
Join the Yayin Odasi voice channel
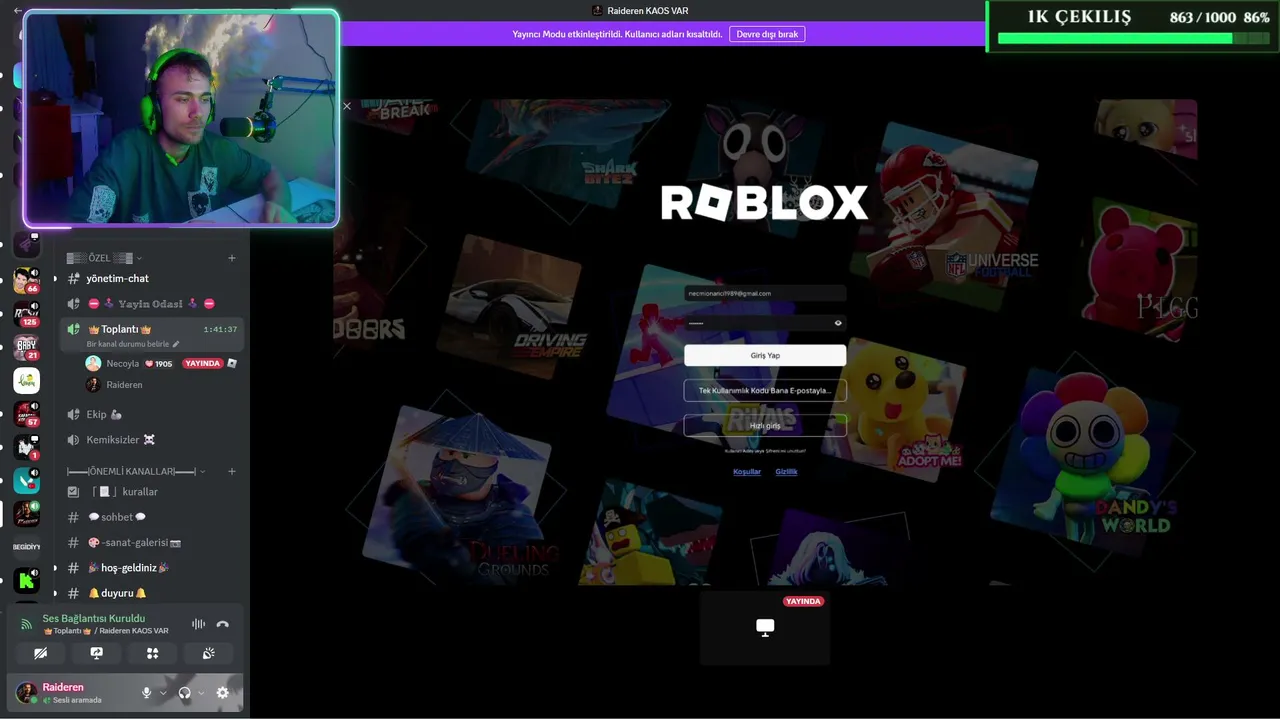tap(151, 303)
